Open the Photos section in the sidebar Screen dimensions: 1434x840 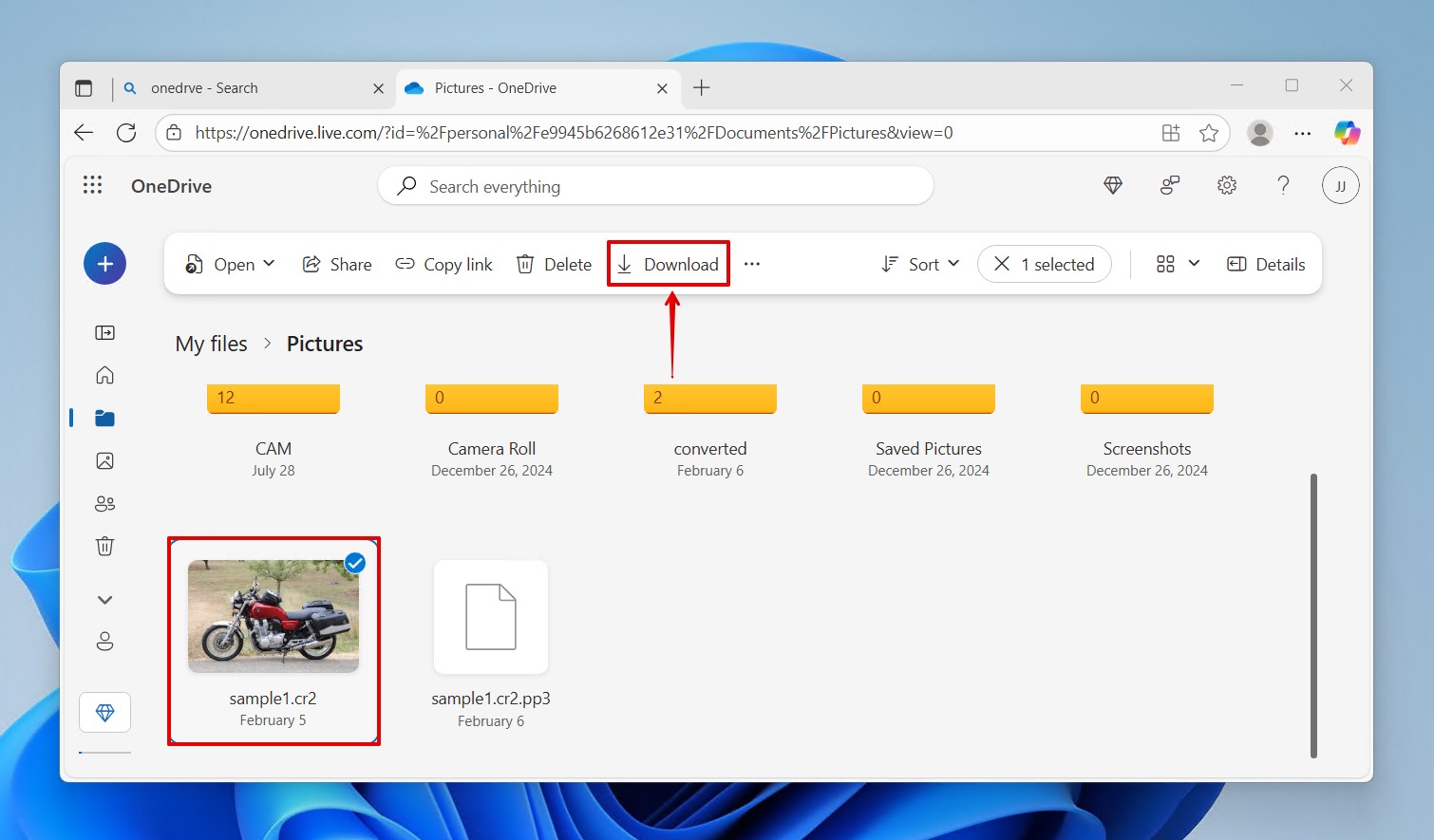(x=104, y=460)
